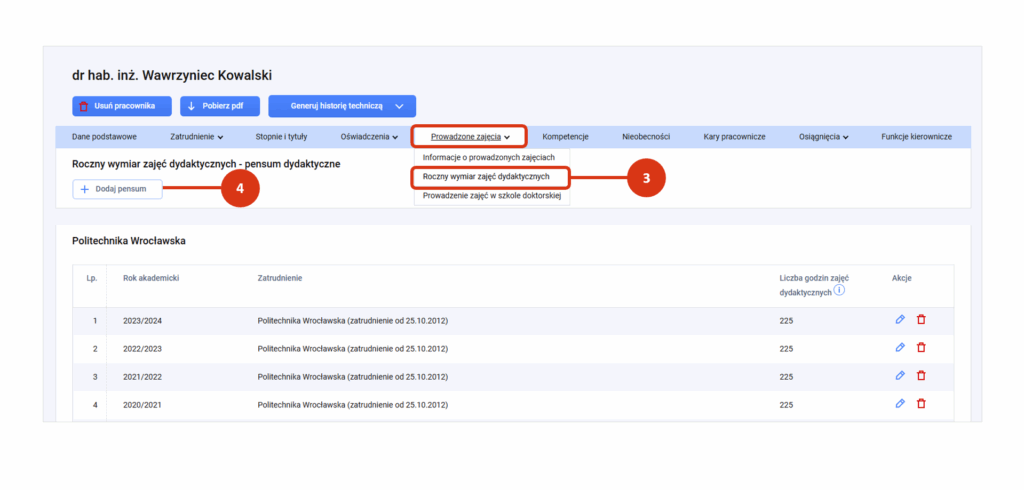Expand the Zatrudnienie menu

(197, 137)
